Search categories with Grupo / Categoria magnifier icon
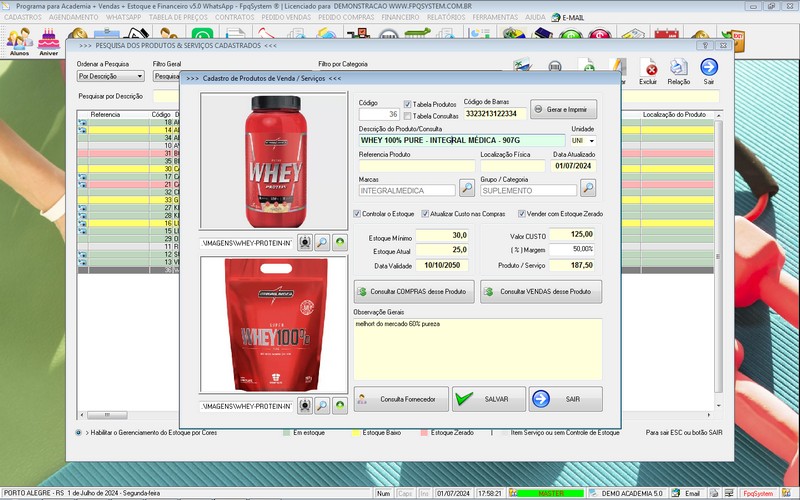Screen dimensions: 800x500 point(588,188)
